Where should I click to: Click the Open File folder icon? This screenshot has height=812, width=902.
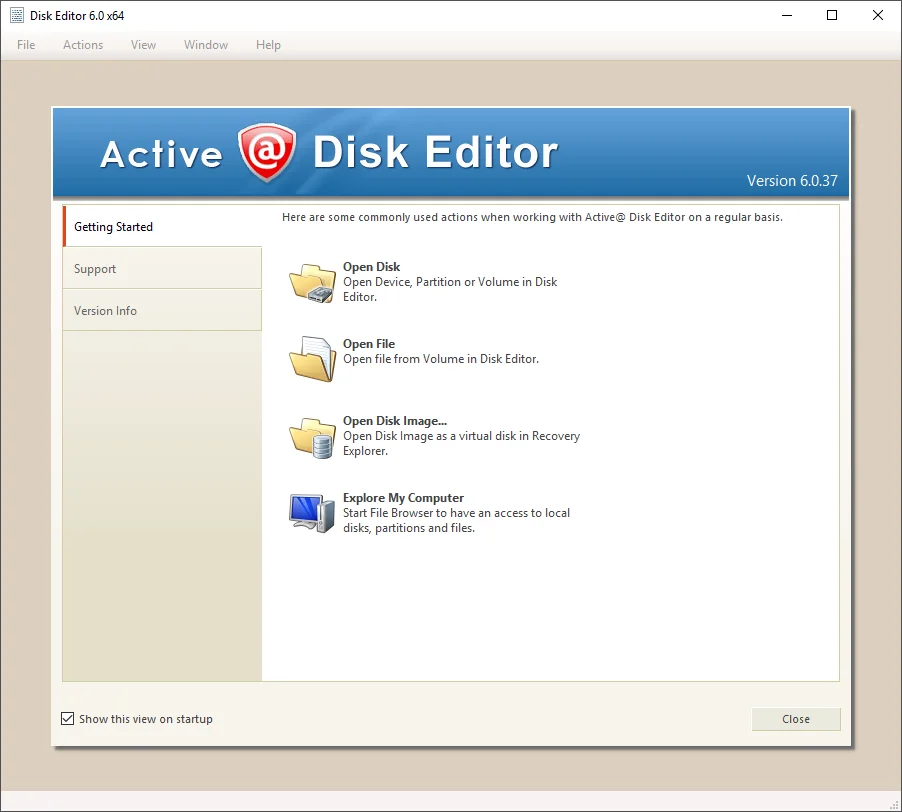312,359
